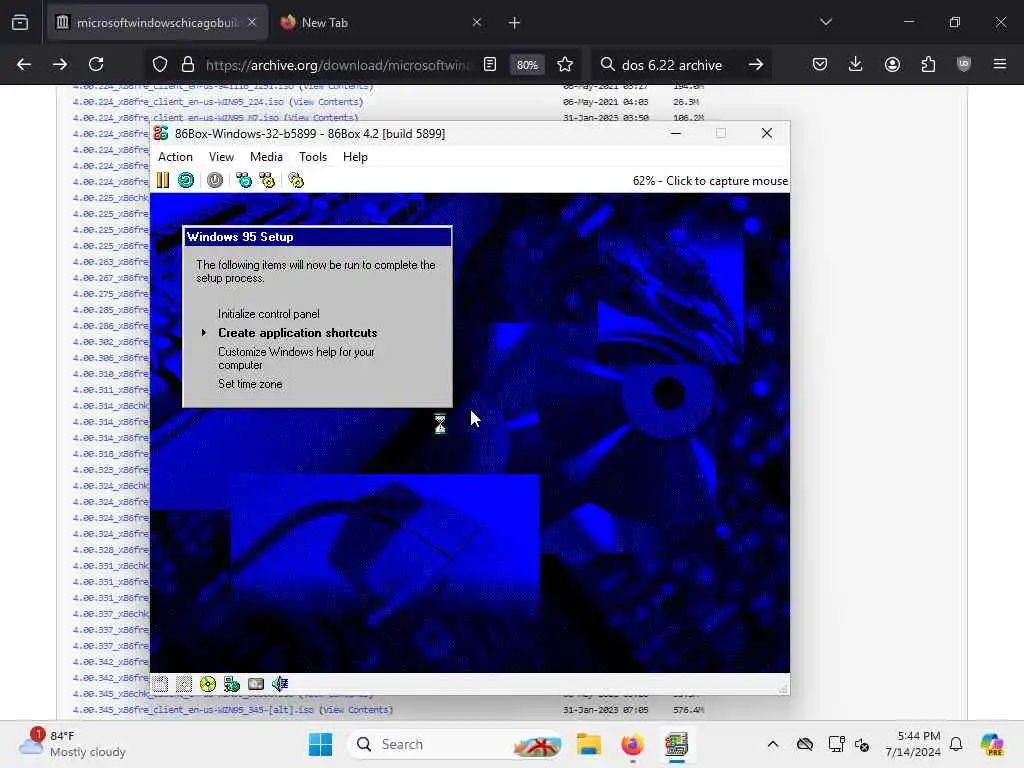Click the CD-ROM drive status icon
1024x768 pixels.
(208, 684)
